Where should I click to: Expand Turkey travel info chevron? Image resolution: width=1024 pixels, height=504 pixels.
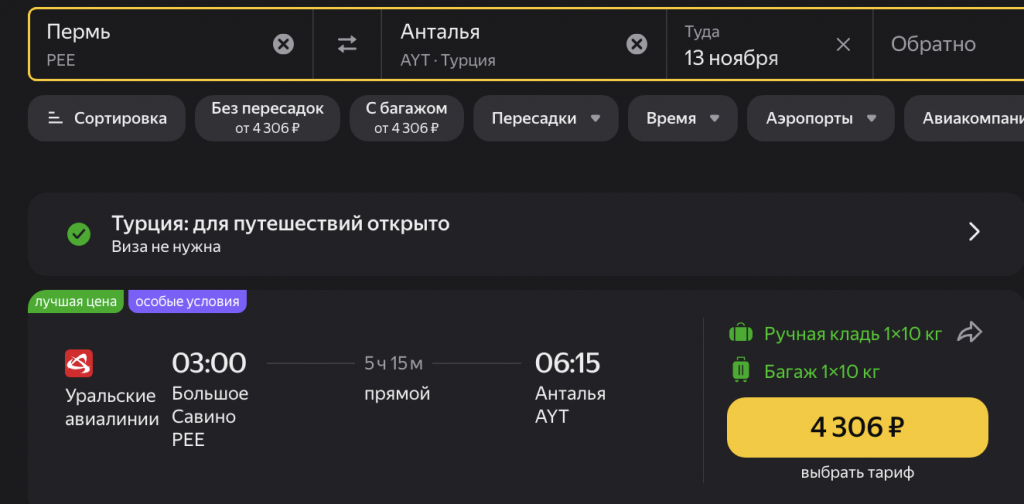tap(974, 233)
